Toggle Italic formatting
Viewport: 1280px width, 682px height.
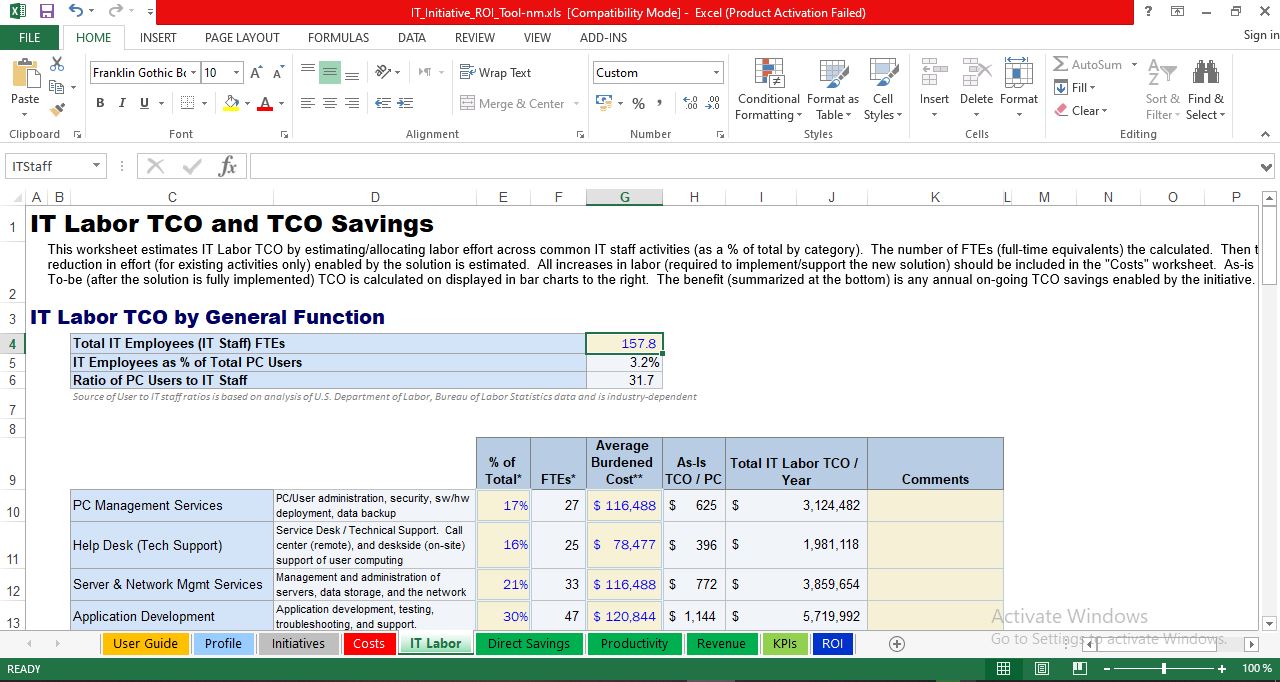[x=122, y=103]
